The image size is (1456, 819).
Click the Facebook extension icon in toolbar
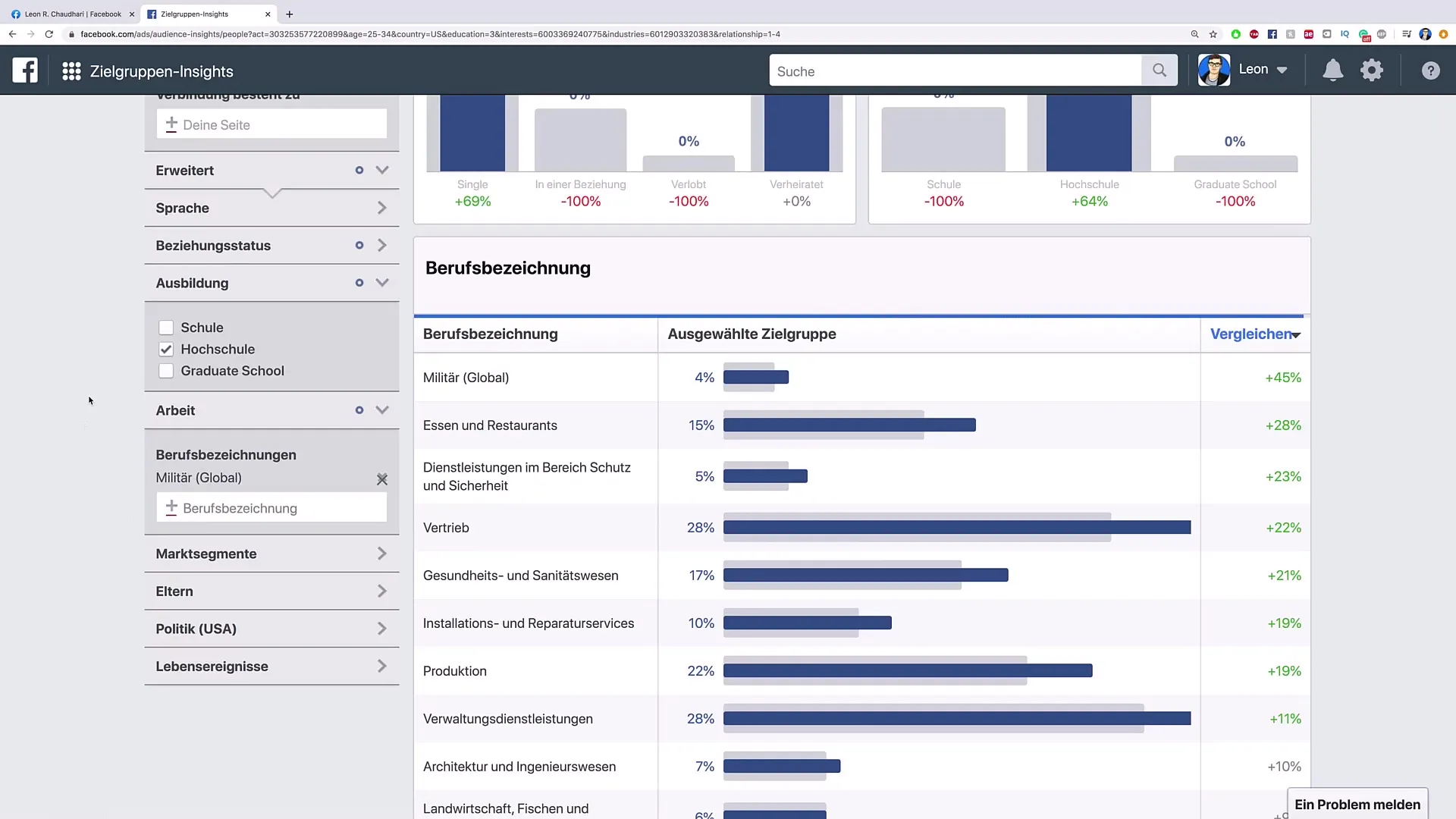(x=1272, y=34)
